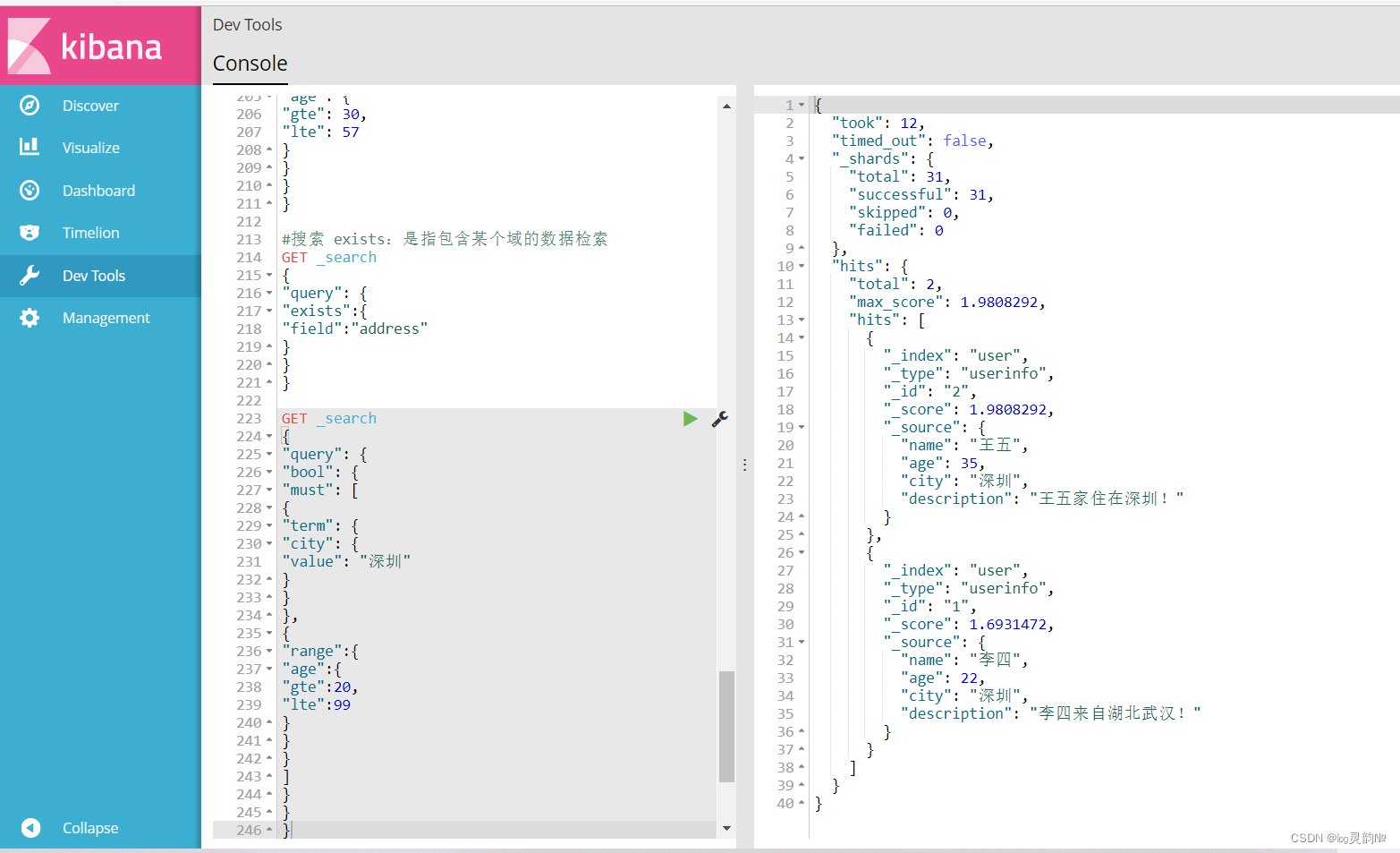Viewport: 1400px width, 853px height.
Task: Collapse hits array fold at response line 13
Action: tap(802, 320)
